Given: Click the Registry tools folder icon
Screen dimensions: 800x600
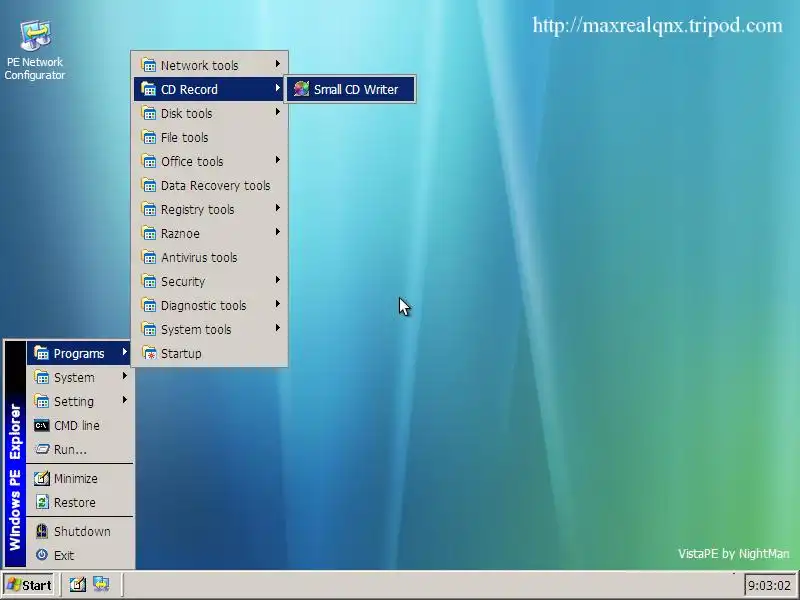Looking at the screenshot, I should click(148, 209).
